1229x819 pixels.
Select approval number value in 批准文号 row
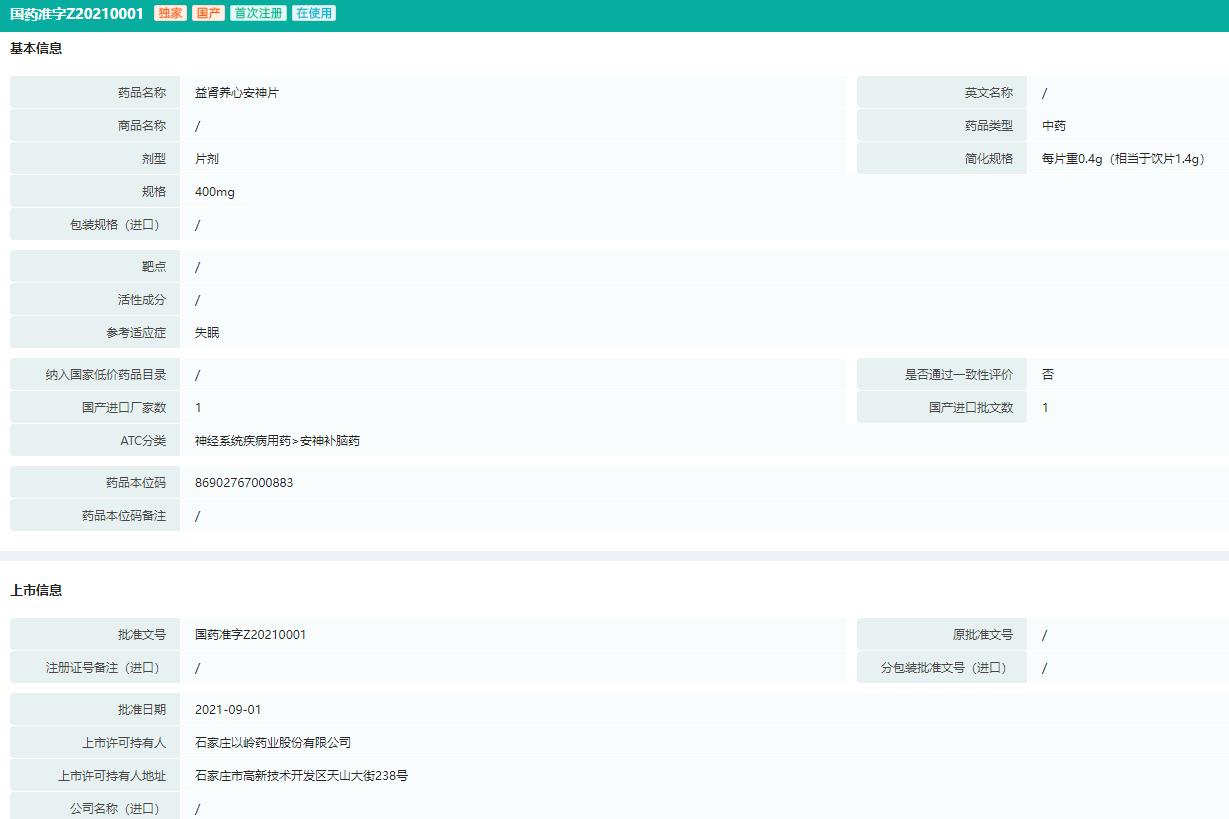(x=251, y=635)
